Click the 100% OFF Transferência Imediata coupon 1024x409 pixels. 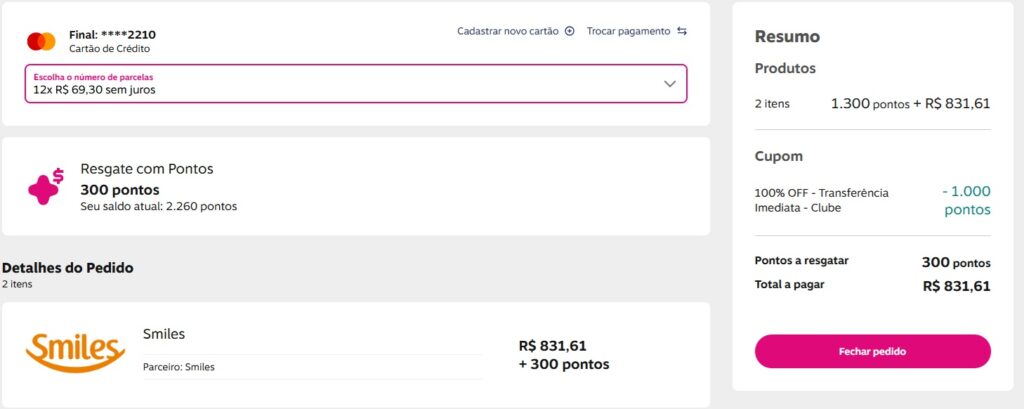point(821,200)
